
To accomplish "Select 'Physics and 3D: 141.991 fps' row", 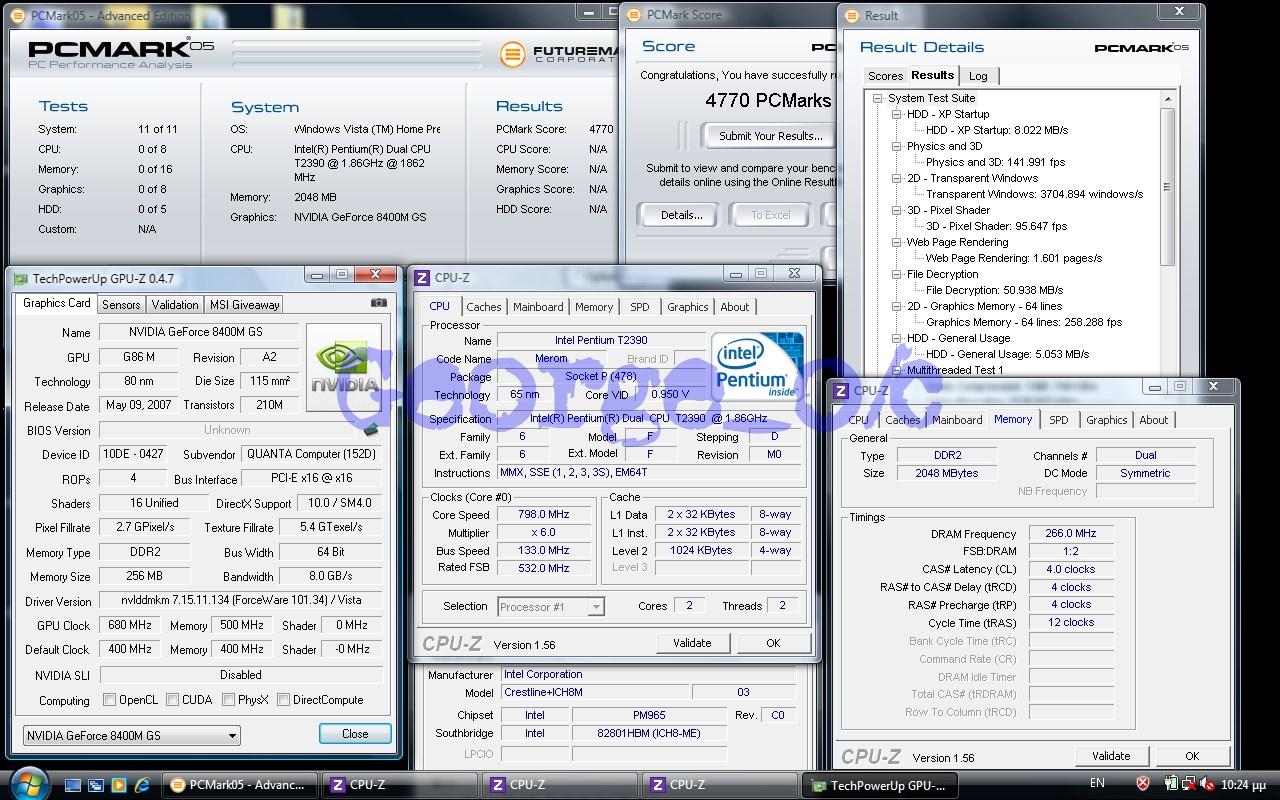I will [x=995, y=162].
